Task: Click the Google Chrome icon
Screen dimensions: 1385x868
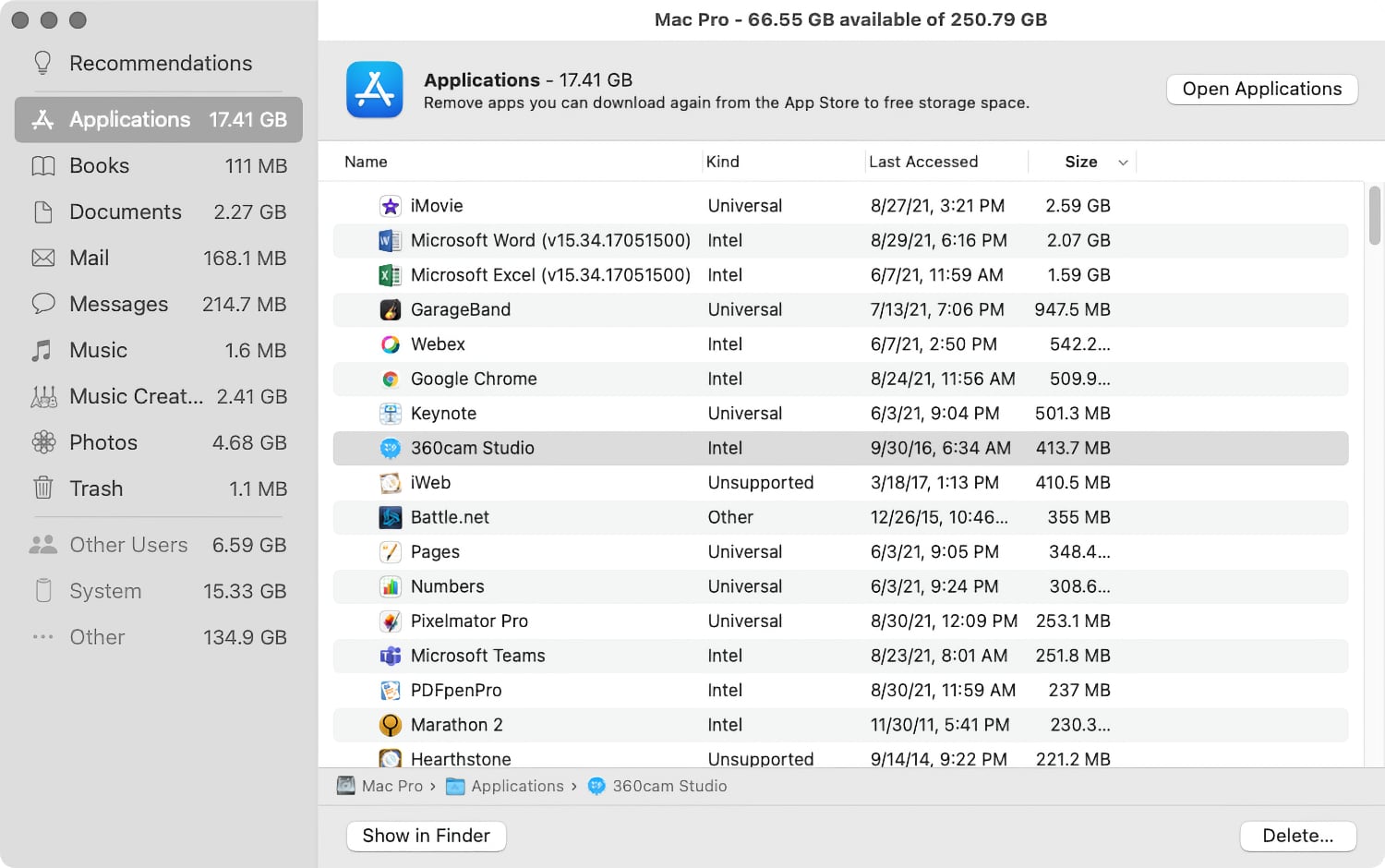Action: [391, 379]
